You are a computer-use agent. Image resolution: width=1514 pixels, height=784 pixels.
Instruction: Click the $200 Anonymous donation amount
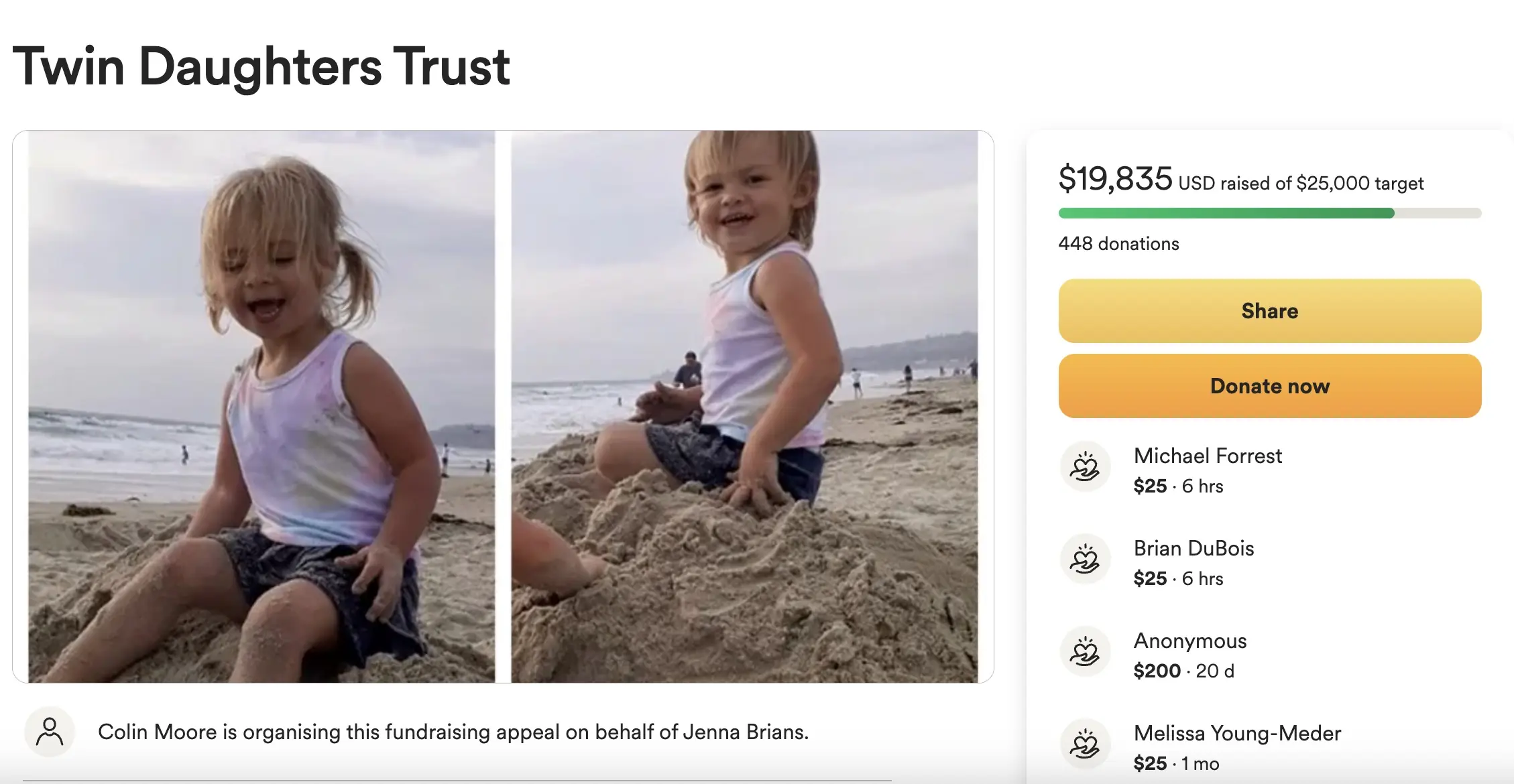(1157, 671)
